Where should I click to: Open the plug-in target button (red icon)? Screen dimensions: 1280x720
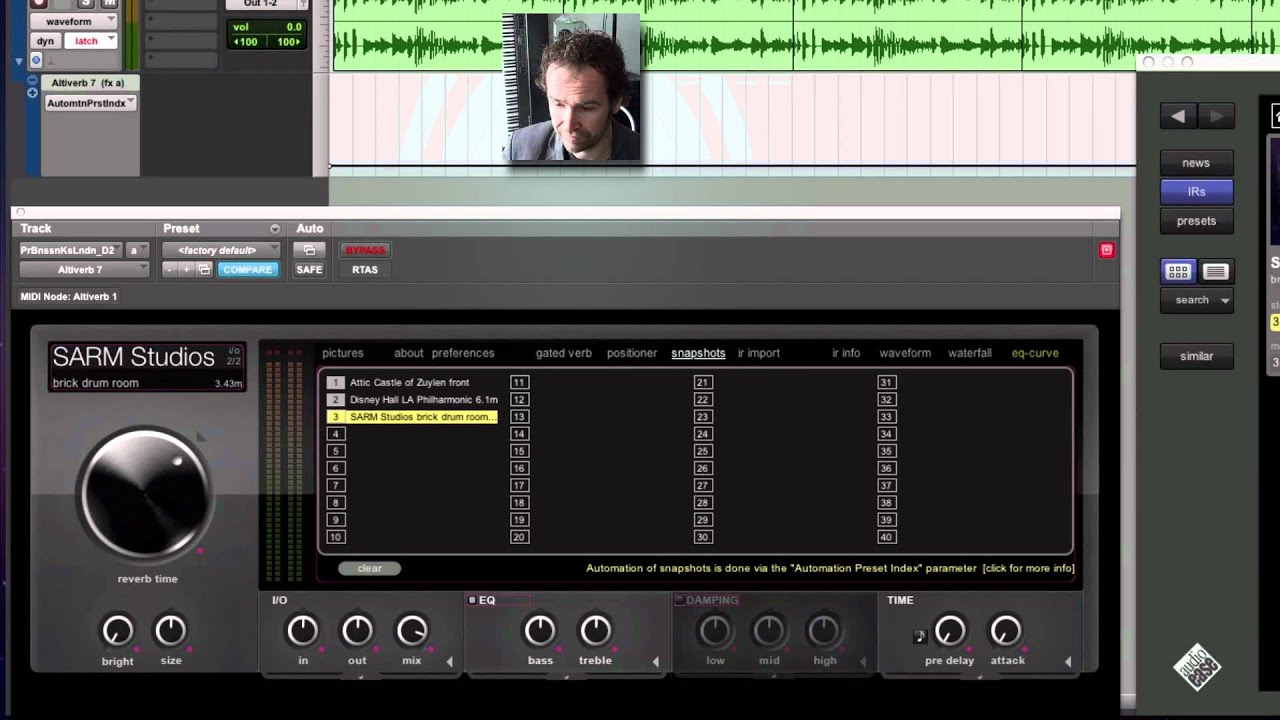(1106, 250)
